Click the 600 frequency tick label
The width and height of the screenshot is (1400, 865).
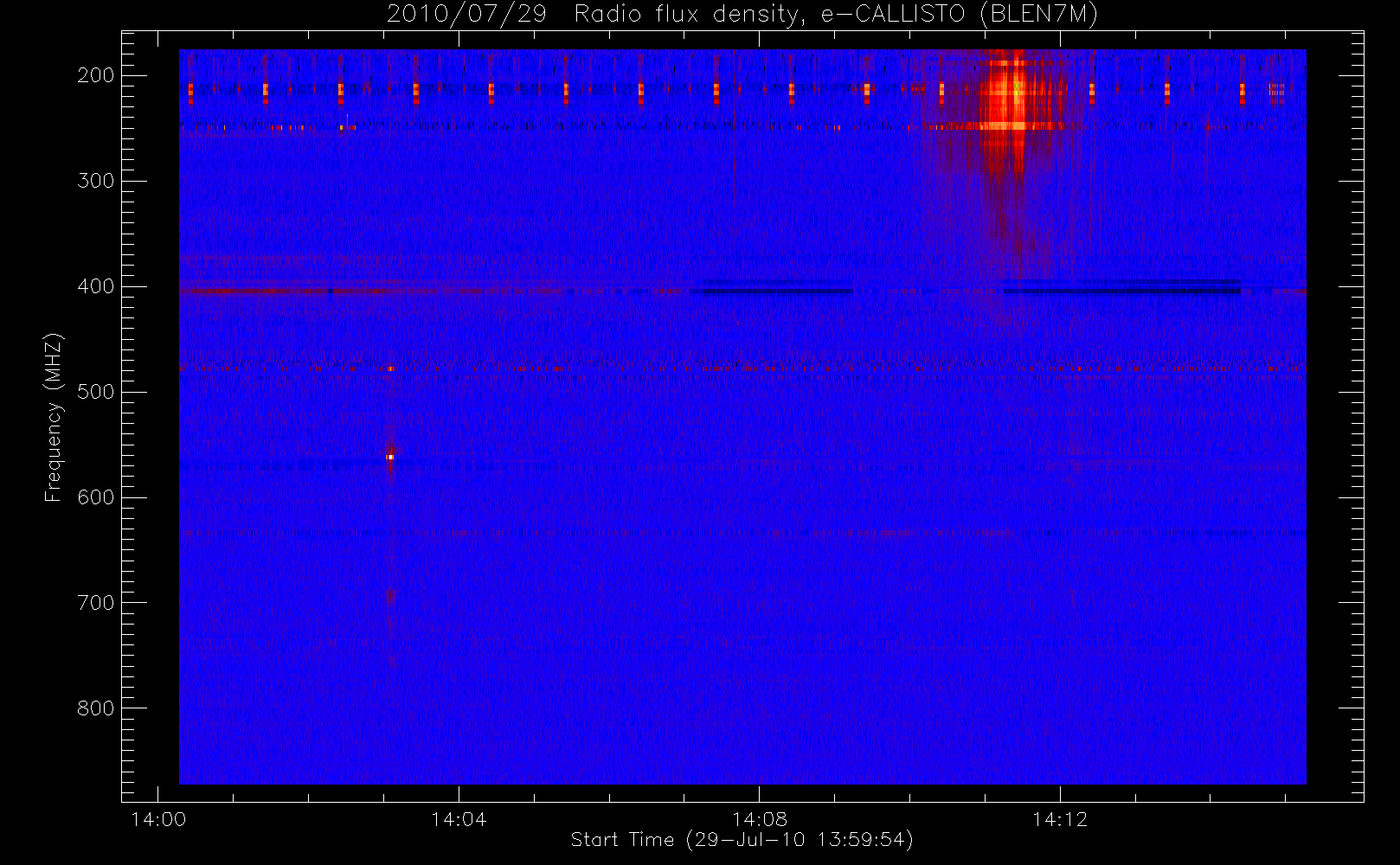click(95, 497)
